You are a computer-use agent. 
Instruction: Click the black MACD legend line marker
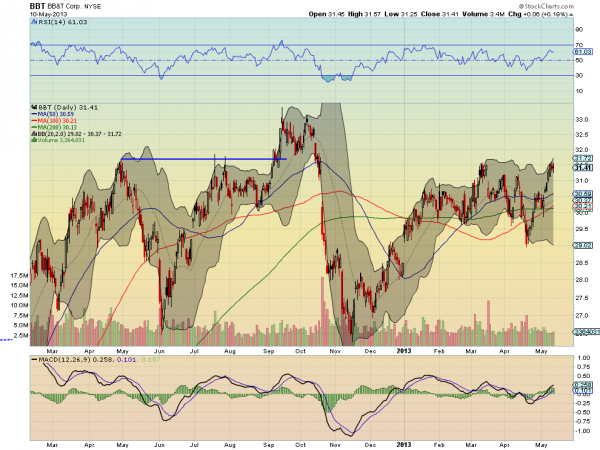tap(34, 360)
